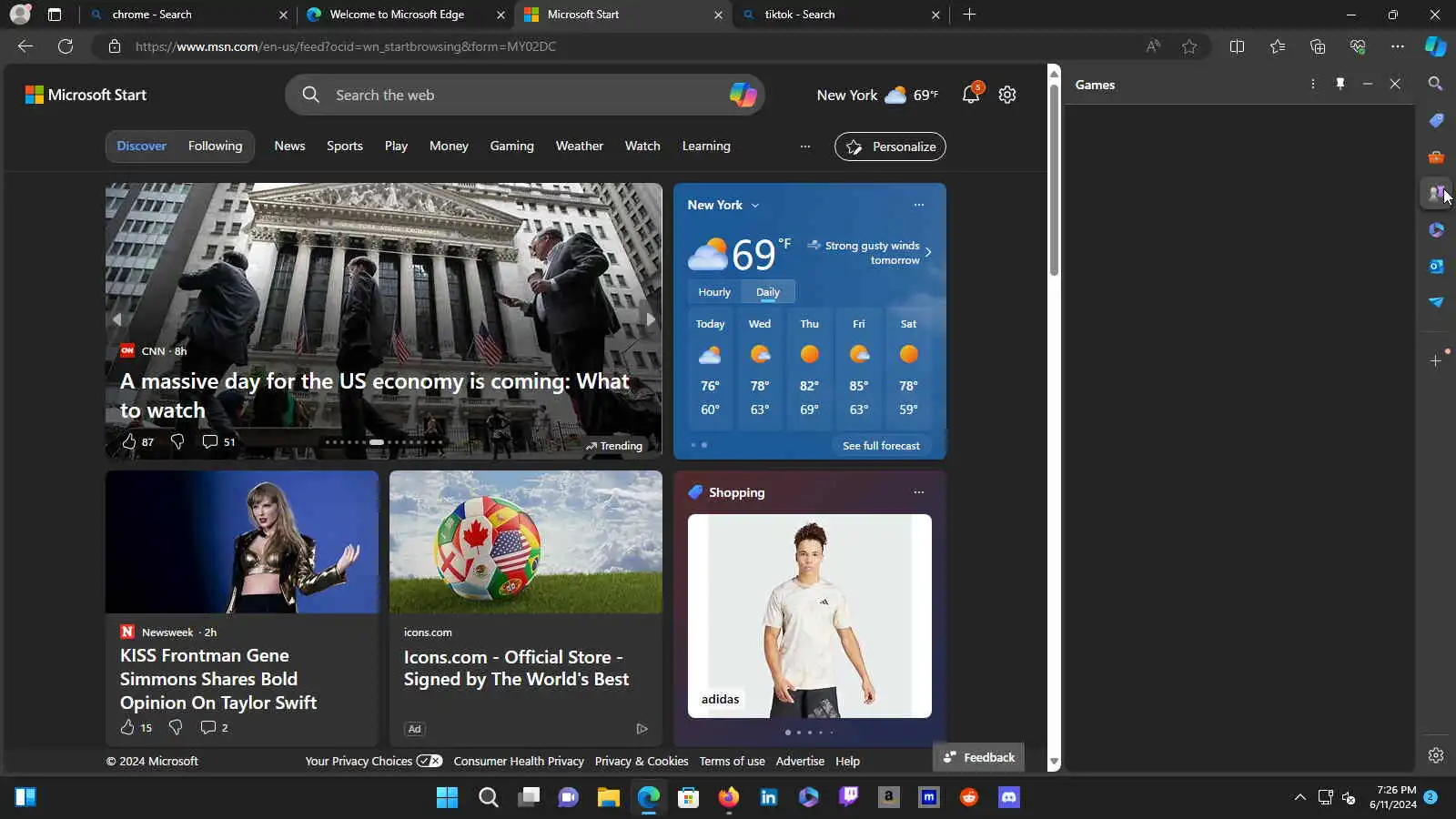Open weather card more options menu
Viewport: 1456px width, 819px height.
(x=919, y=205)
